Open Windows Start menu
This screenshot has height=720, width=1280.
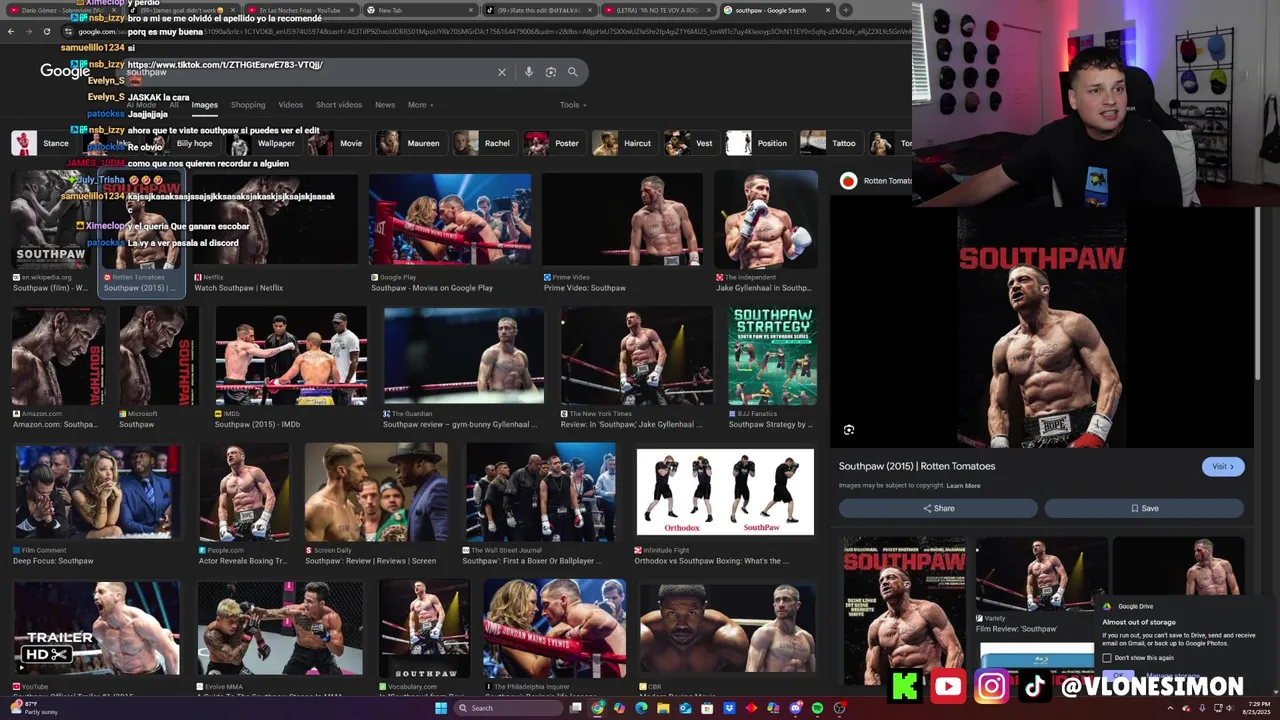point(440,708)
